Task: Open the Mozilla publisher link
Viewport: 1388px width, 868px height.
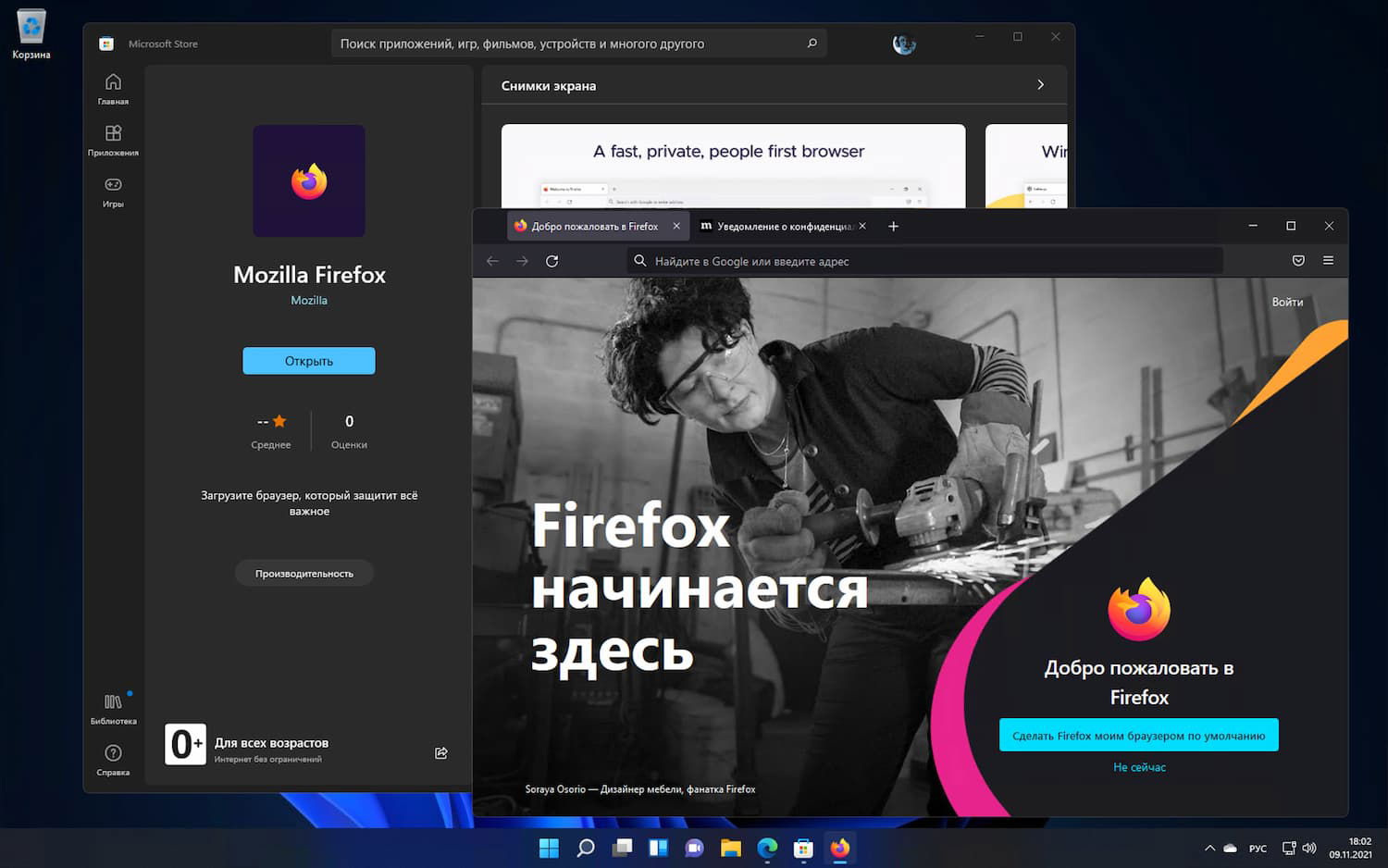Action: (x=309, y=300)
